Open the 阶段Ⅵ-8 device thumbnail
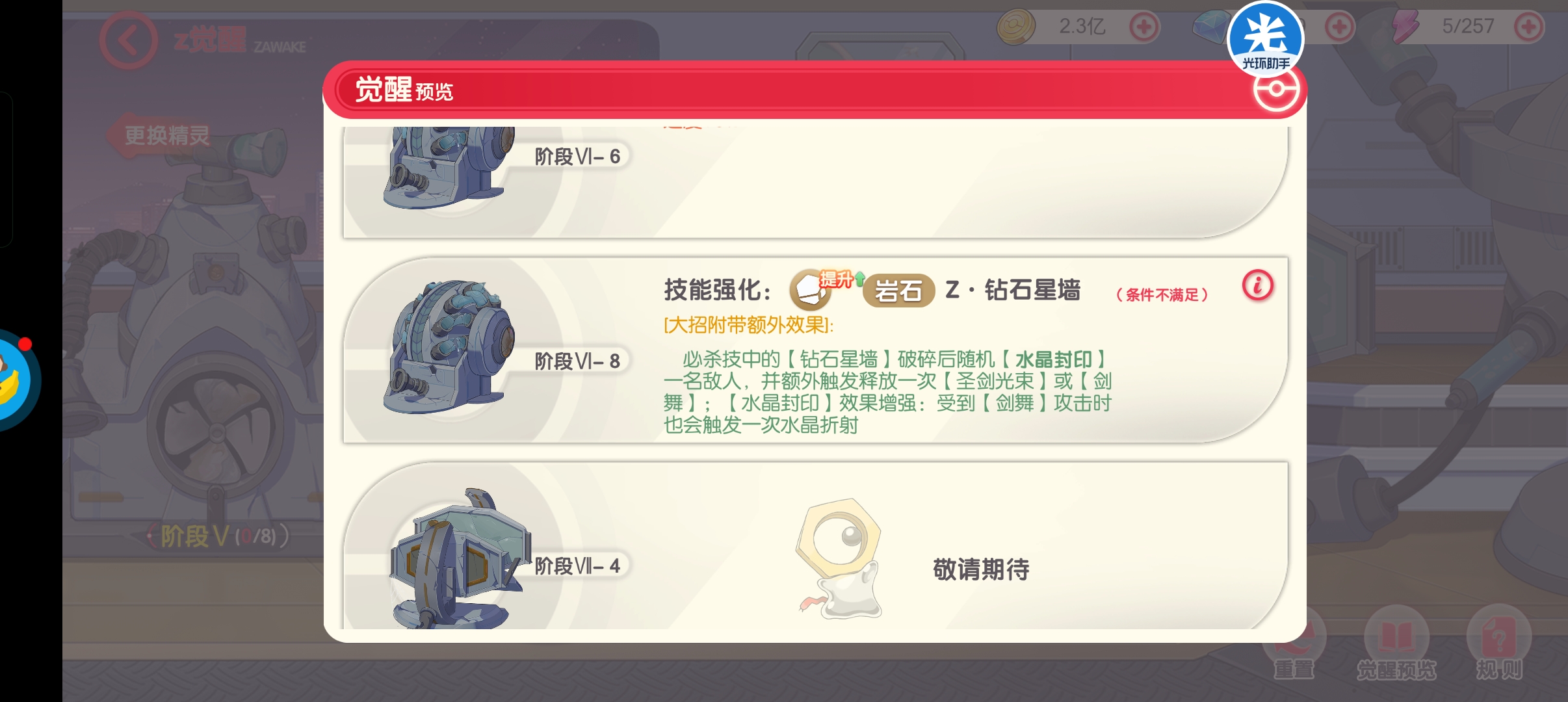This screenshot has width=1568, height=702. [x=449, y=347]
